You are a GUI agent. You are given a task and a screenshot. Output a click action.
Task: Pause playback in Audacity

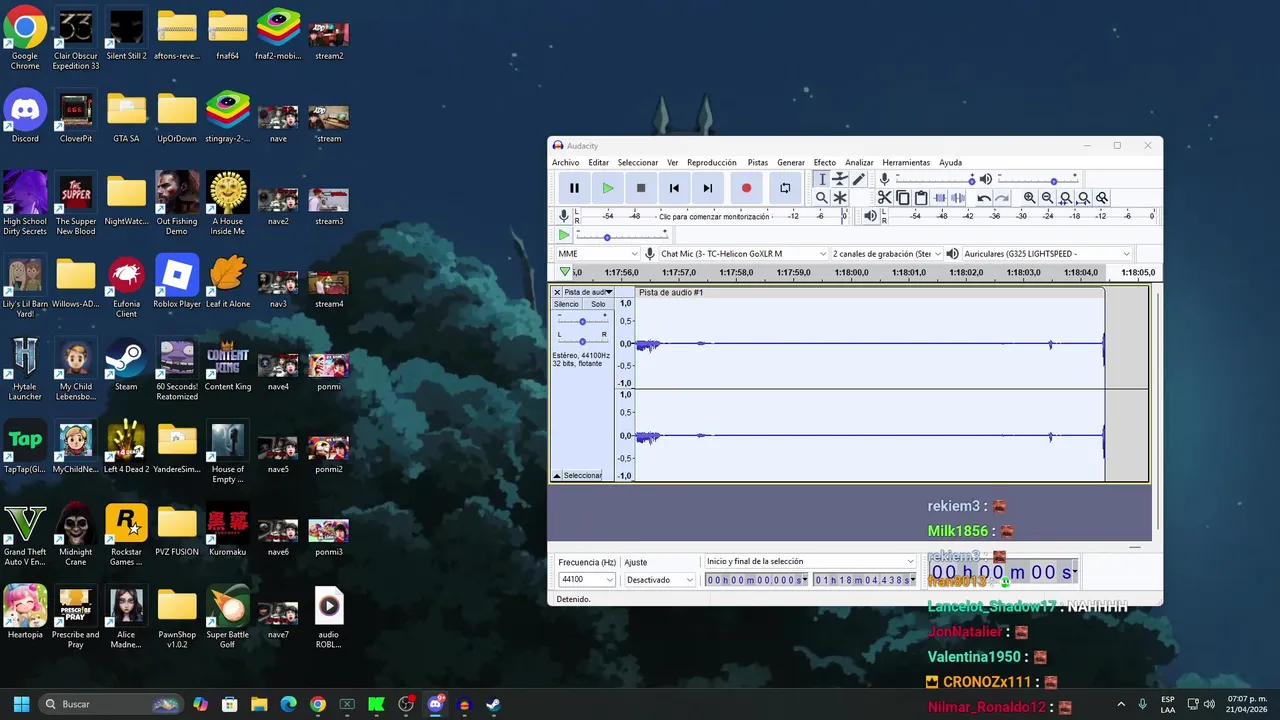click(x=574, y=188)
